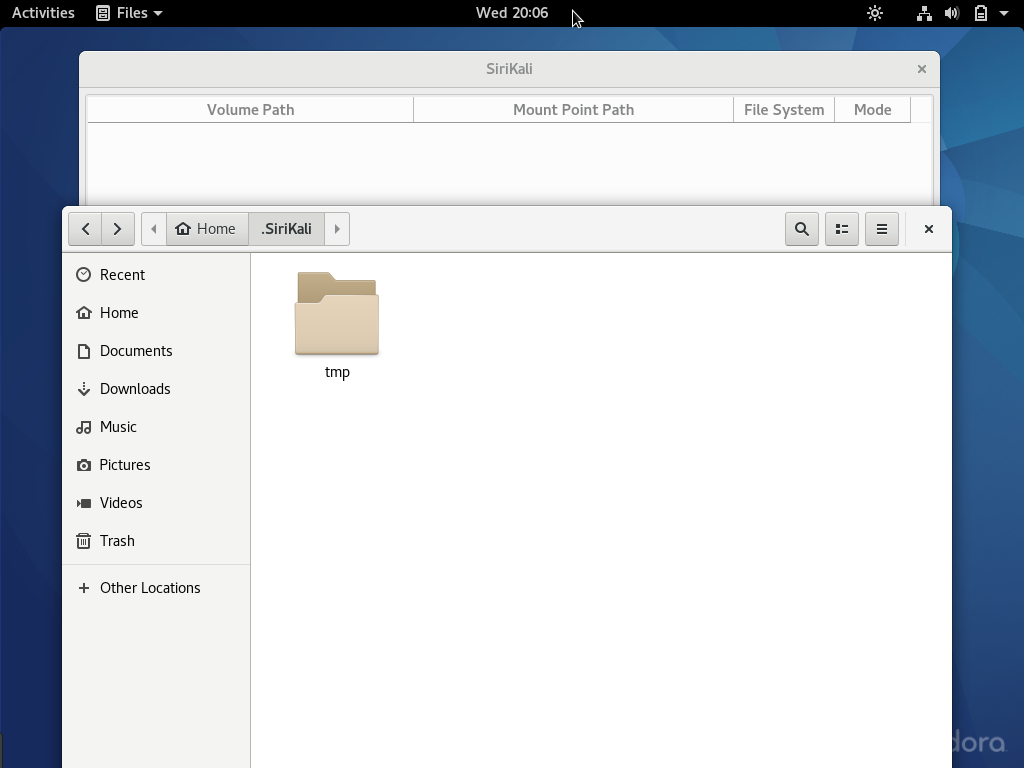Expand the system menu arrow
The width and height of the screenshot is (1024, 768).
[1004, 13]
